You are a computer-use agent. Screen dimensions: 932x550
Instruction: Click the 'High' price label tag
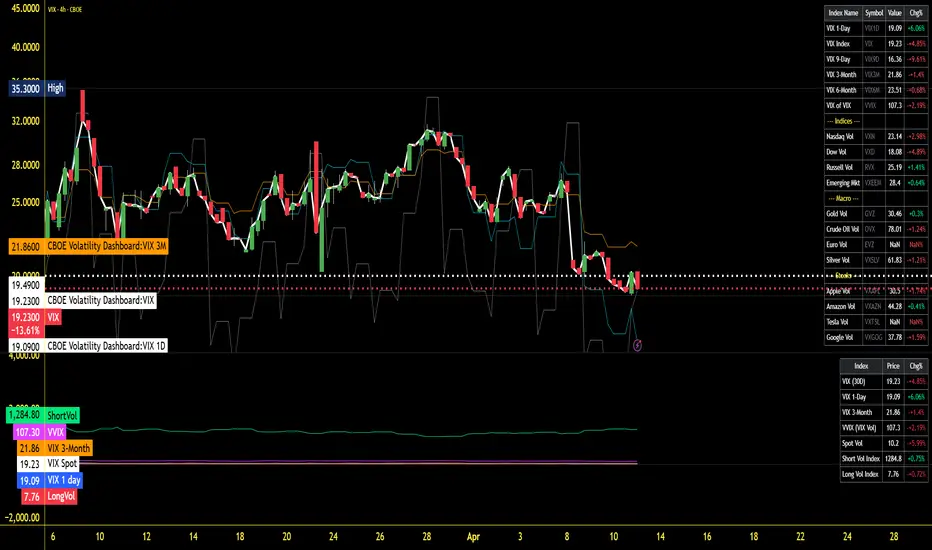click(55, 88)
